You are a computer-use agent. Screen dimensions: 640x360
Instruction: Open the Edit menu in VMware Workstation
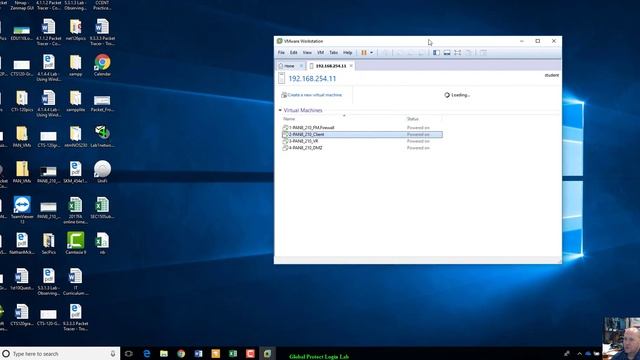293,53
